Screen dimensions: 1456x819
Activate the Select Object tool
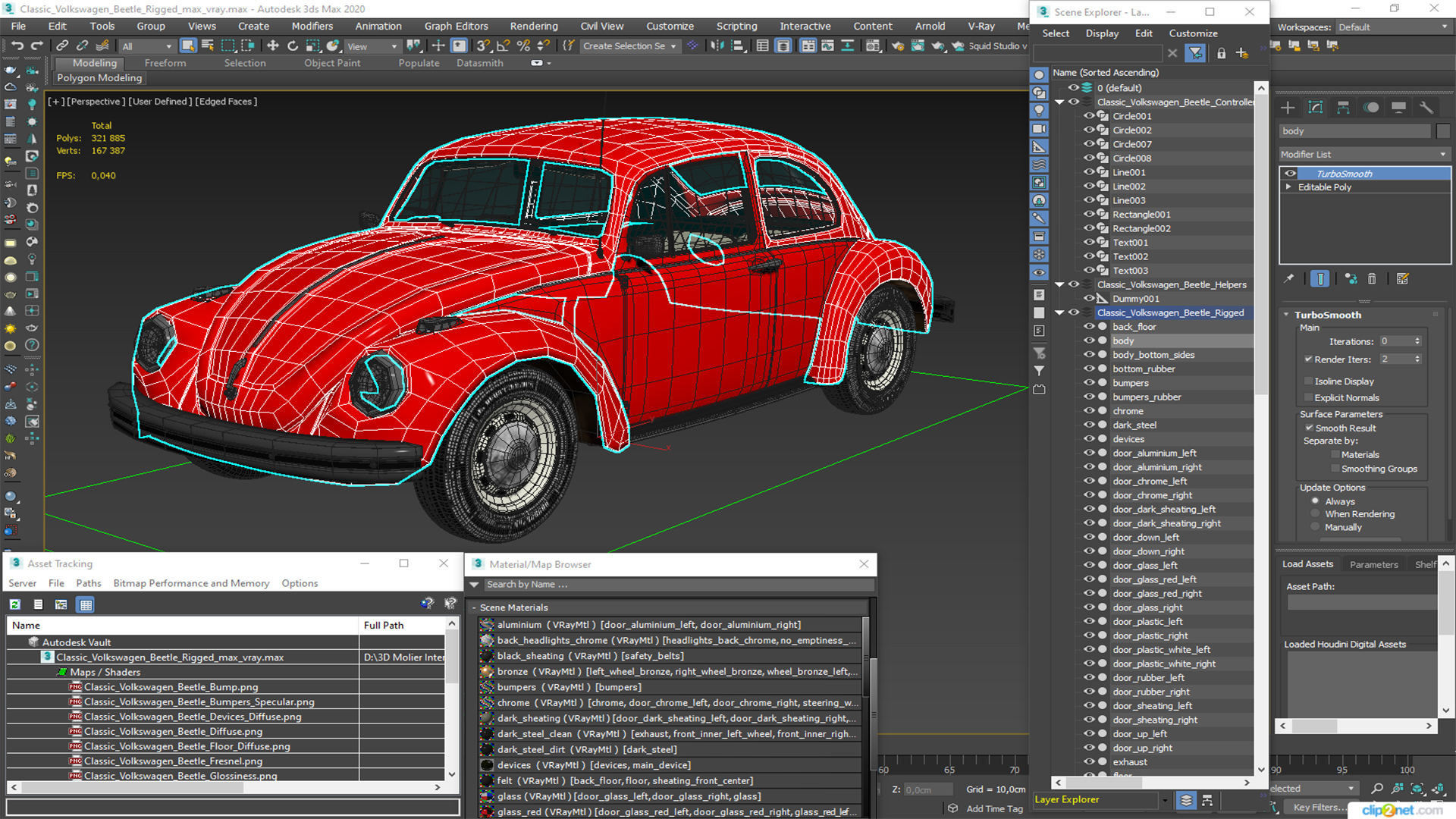tap(188, 46)
